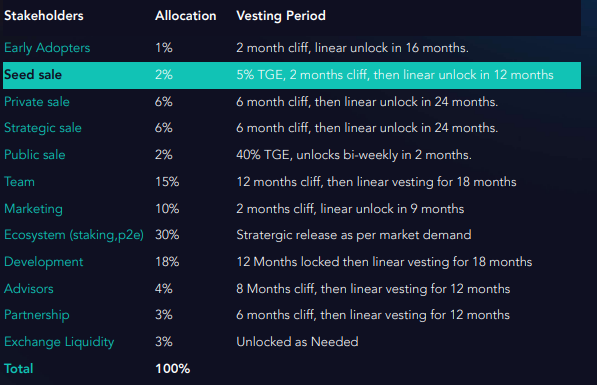Select the Partnership stakeholder label
Screen dimensions: 597x385
point(37,315)
